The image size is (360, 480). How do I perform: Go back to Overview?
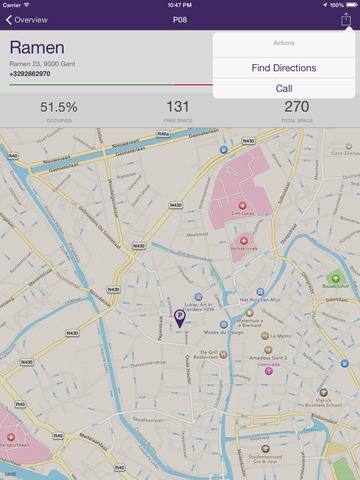(x=27, y=20)
